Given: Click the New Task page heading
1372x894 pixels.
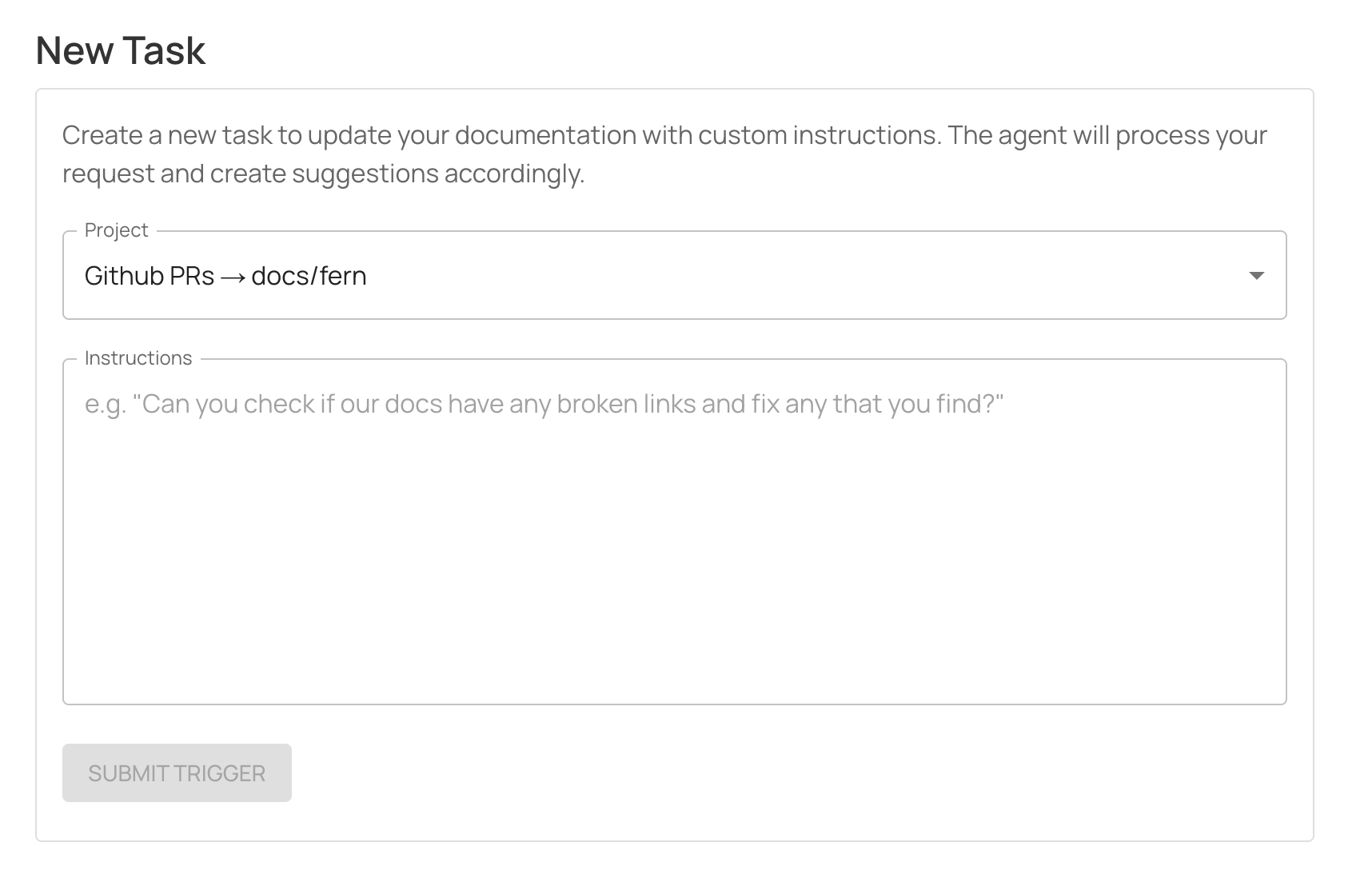Looking at the screenshot, I should click(x=121, y=50).
